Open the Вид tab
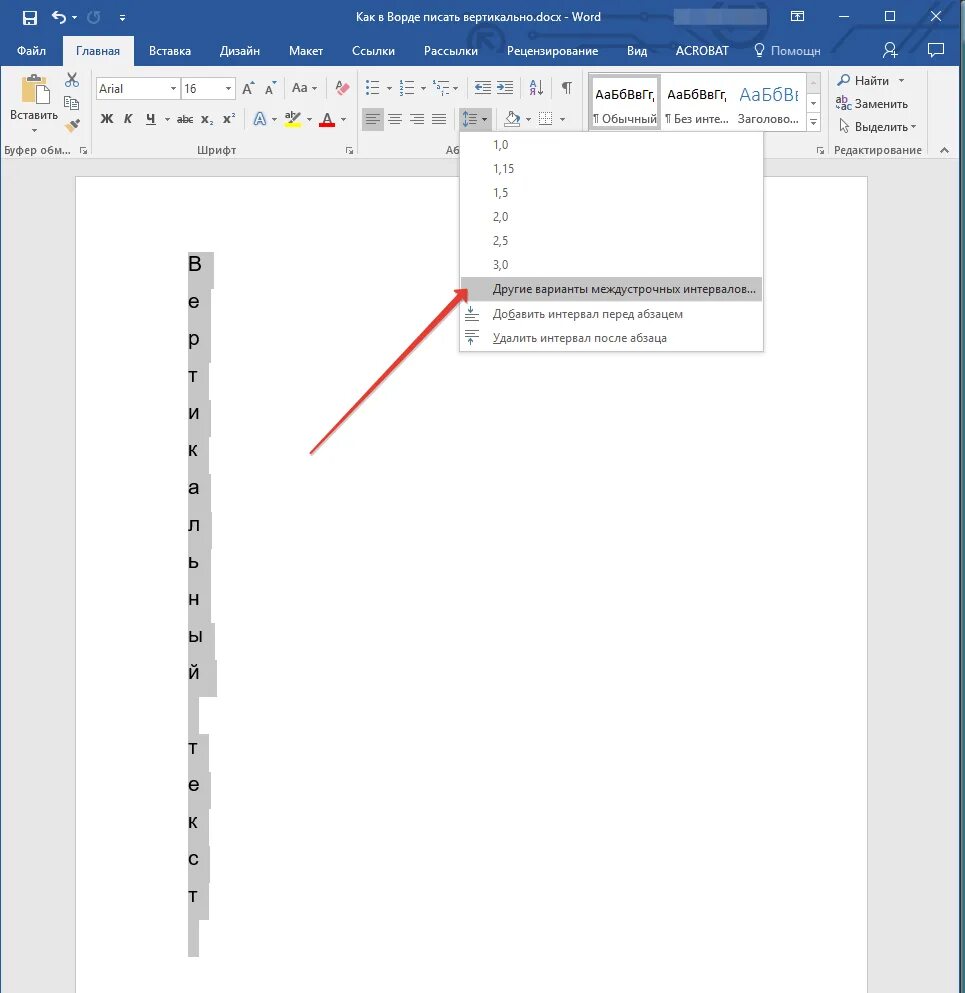Image resolution: width=965 pixels, height=993 pixels. coord(636,51)
